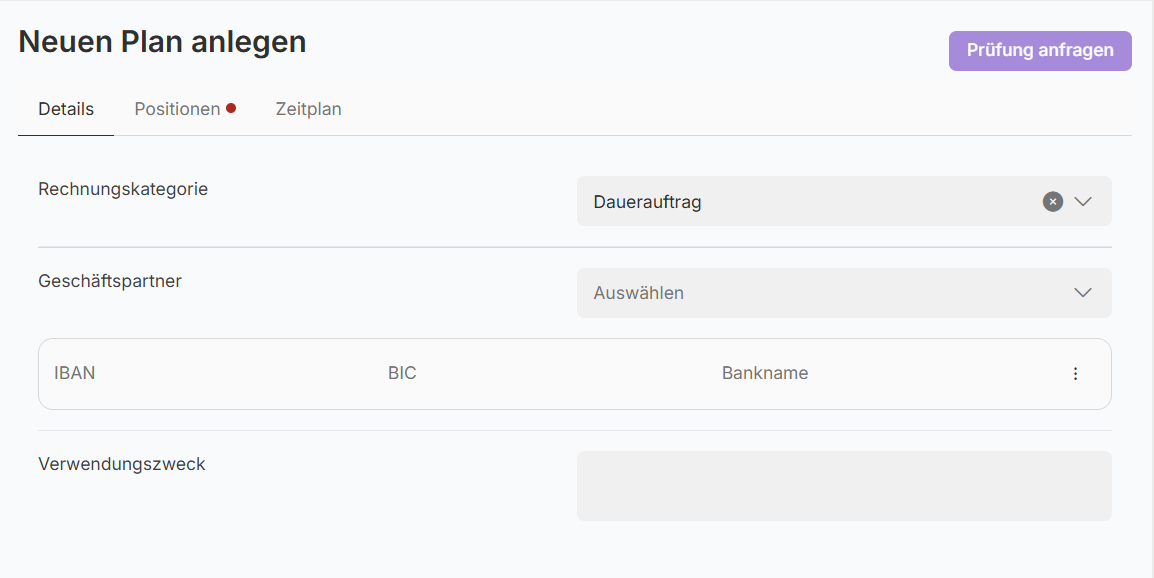Click the BIC field in the bank row
The image size is (1154, 578).
402,374
